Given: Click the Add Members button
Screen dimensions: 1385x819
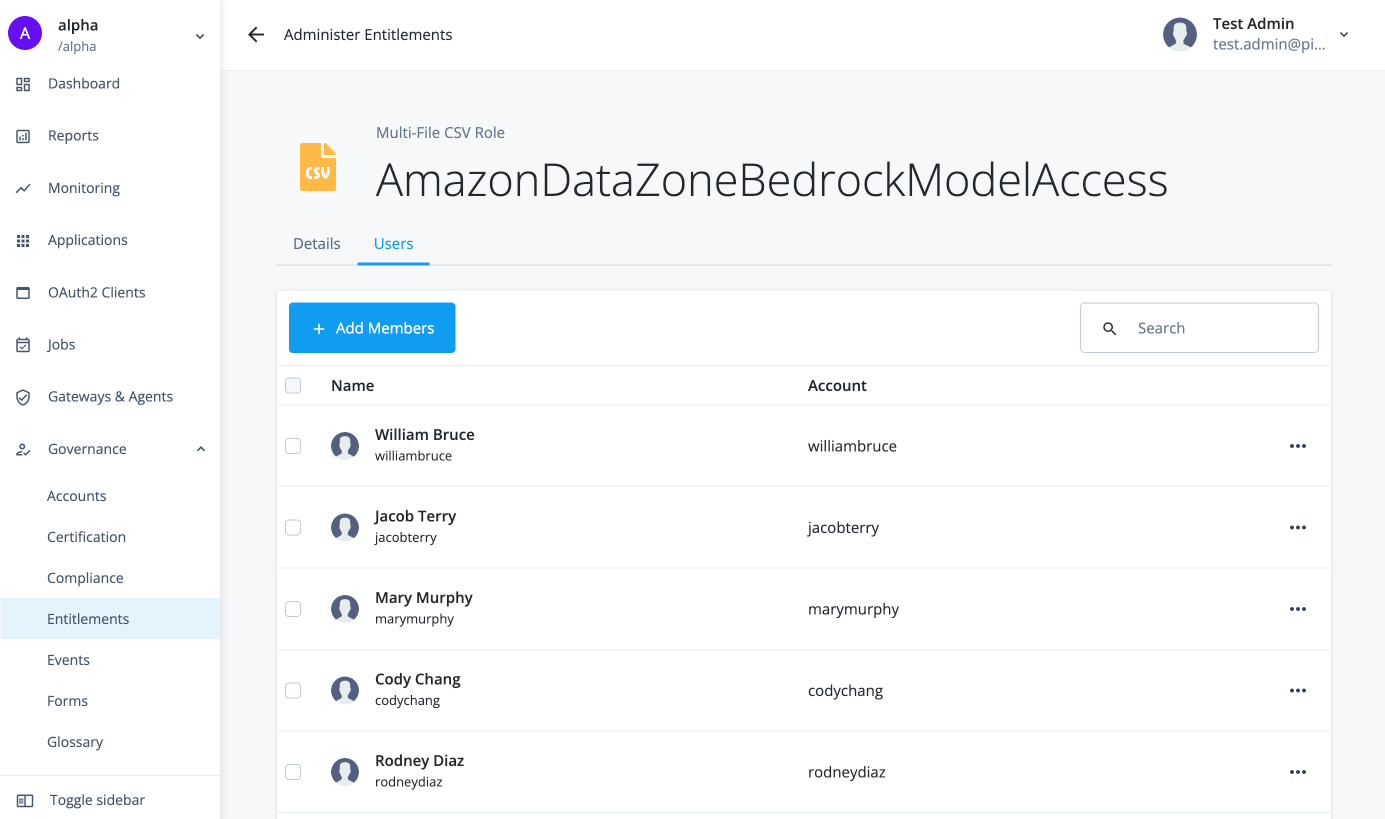Looking at the screenshot, I should pos(371,327).
